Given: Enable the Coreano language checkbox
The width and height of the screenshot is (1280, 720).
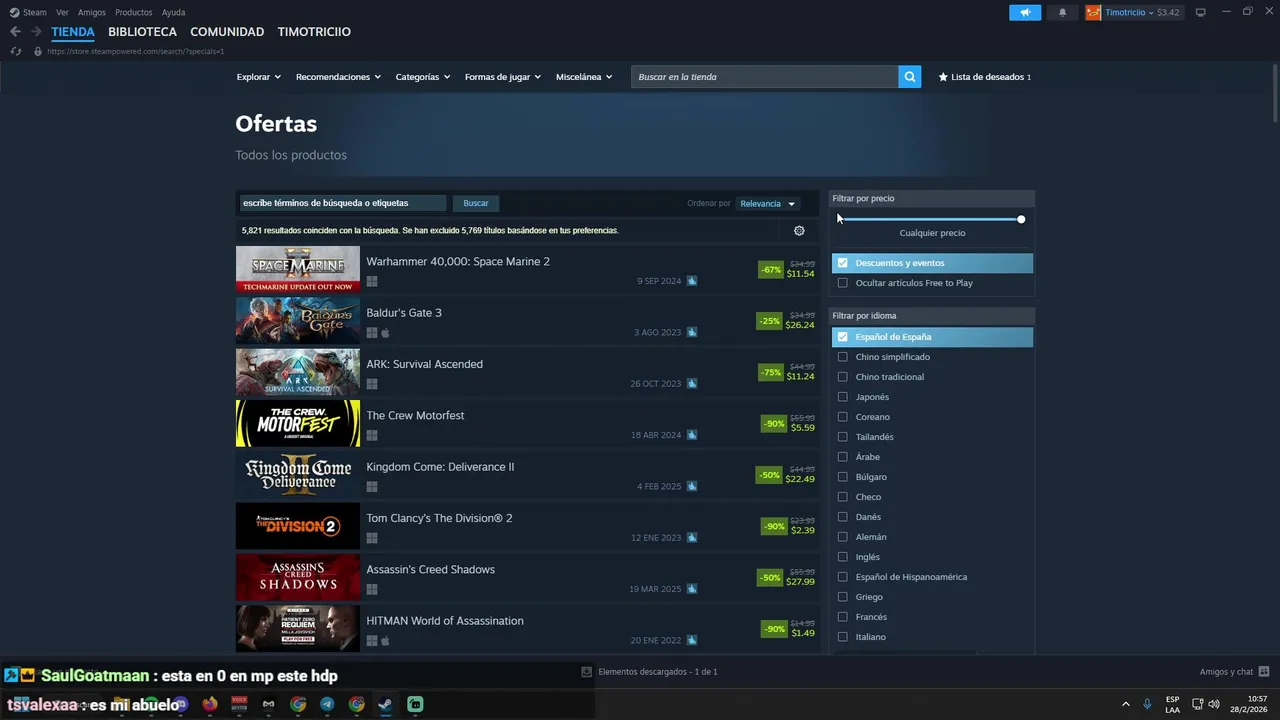Looking at the screenshot, I should tap(843, 417).
